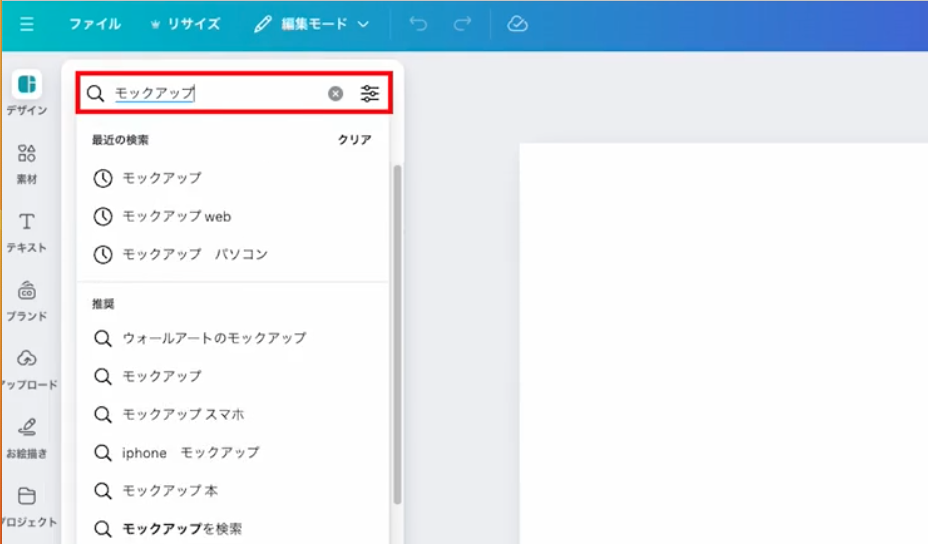
Task: Click the crown icon beside リサイズ
Action: [155, 24]
